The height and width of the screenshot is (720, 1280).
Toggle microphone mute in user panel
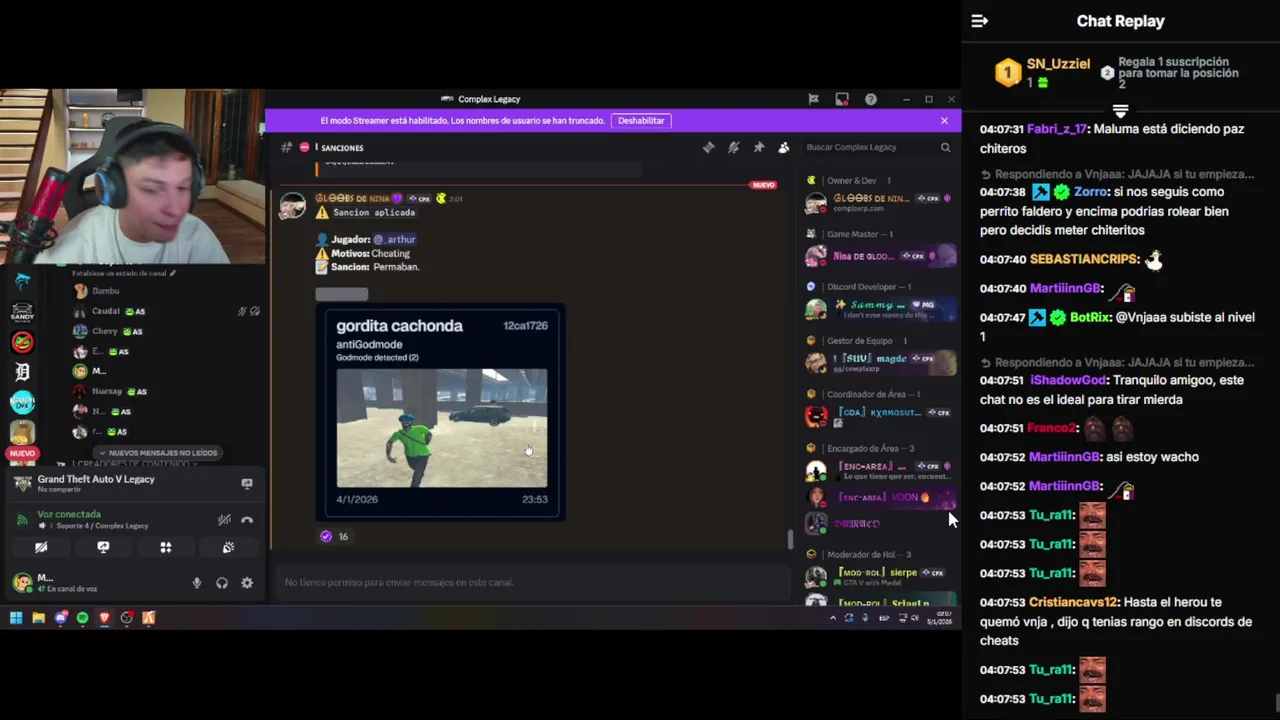tap(197, 583)
